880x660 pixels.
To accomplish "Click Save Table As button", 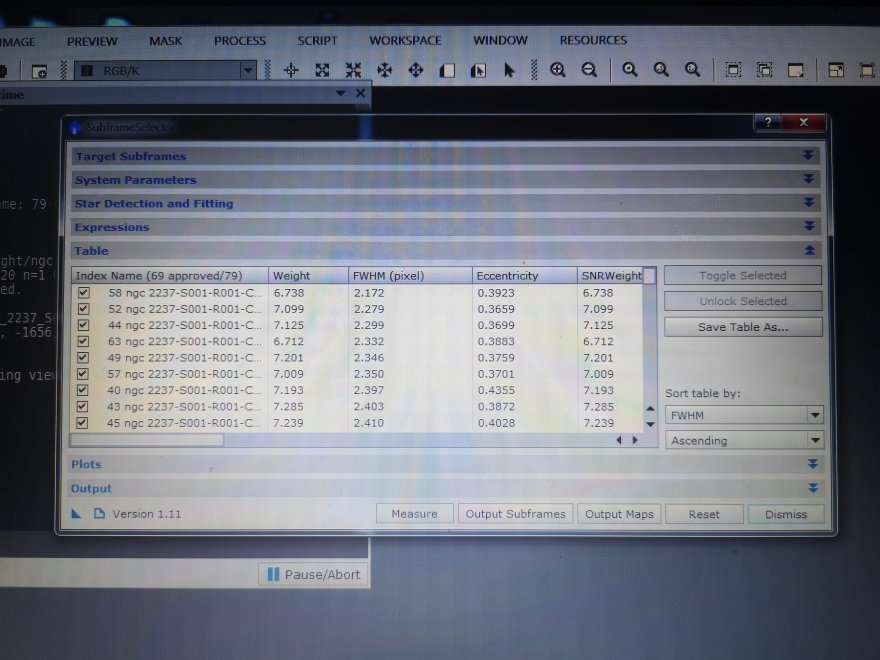I will tap(743, 327).
